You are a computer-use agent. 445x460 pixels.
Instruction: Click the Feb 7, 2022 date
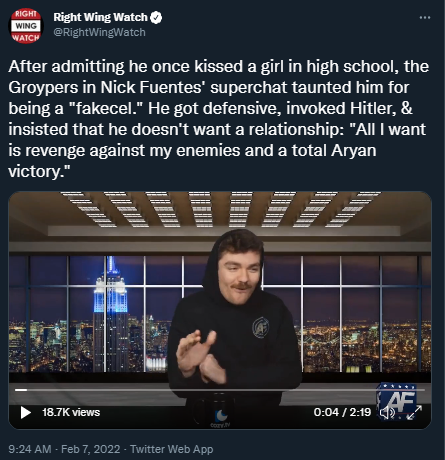click(x=91, y=449)
